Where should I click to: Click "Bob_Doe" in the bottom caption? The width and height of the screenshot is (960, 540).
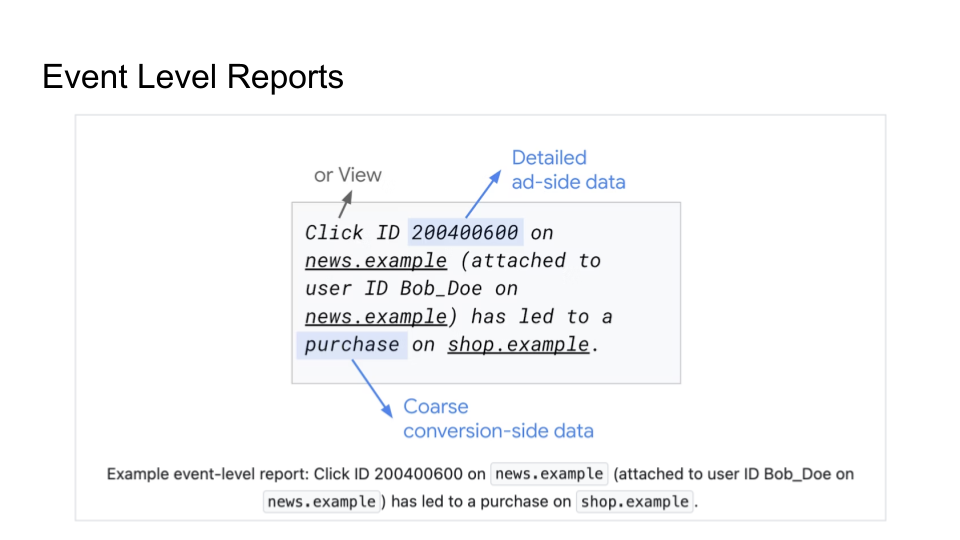click(795, 474)
